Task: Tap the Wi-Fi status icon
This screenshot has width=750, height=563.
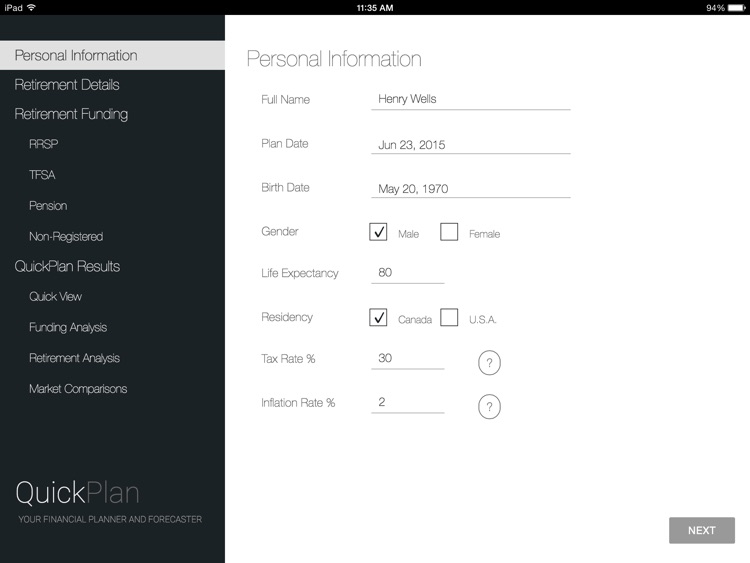Action: pyautogui.click(x=32, y=7)
